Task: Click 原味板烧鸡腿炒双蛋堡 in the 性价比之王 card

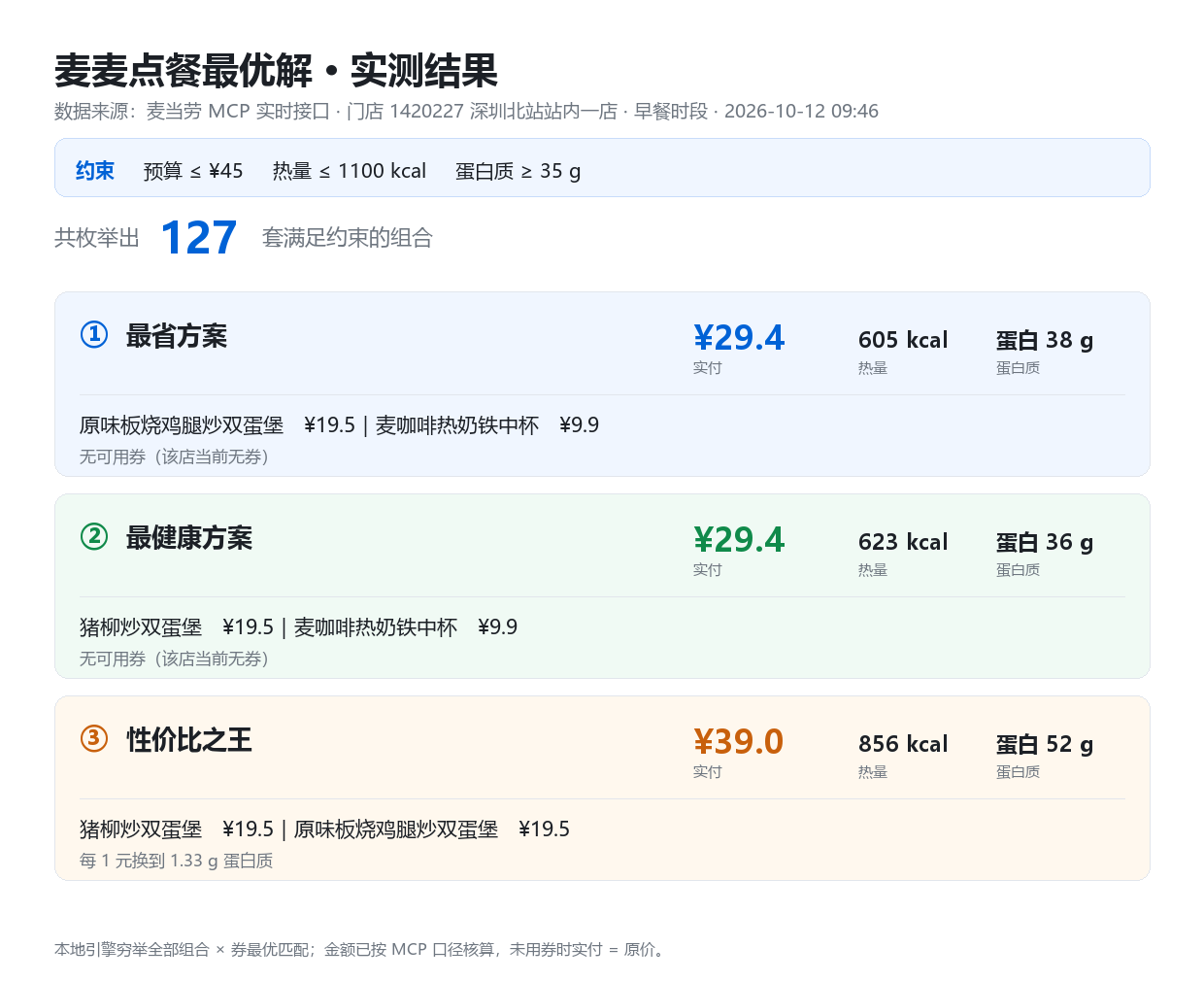Action: (x=396, y=829)
